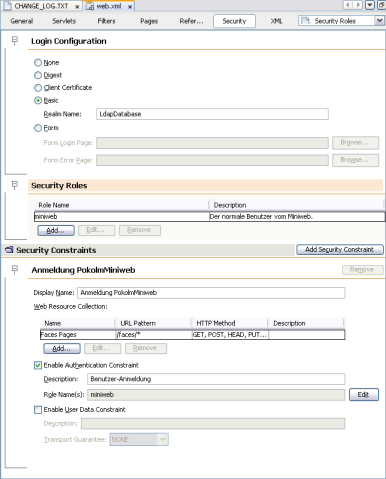Click Remove under Security Roles

tap(140, 230)
